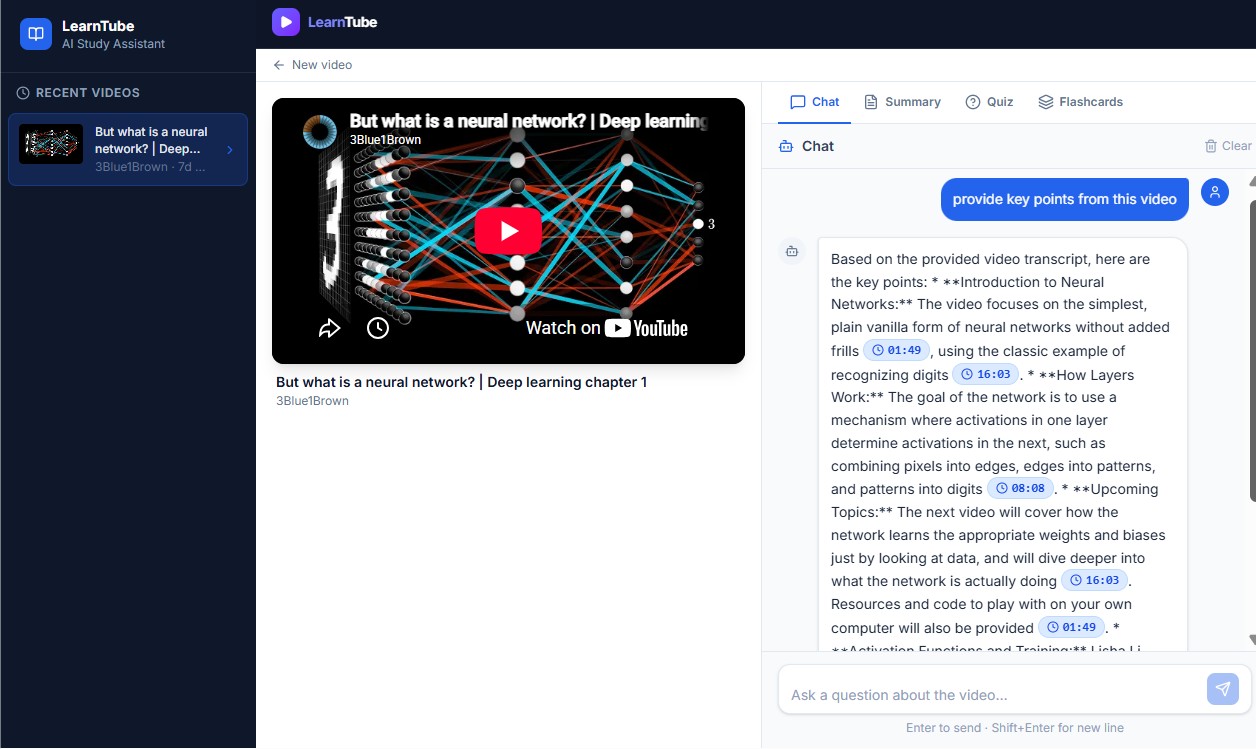Click 'Watch on YouTube' link on player

[607, 328]
